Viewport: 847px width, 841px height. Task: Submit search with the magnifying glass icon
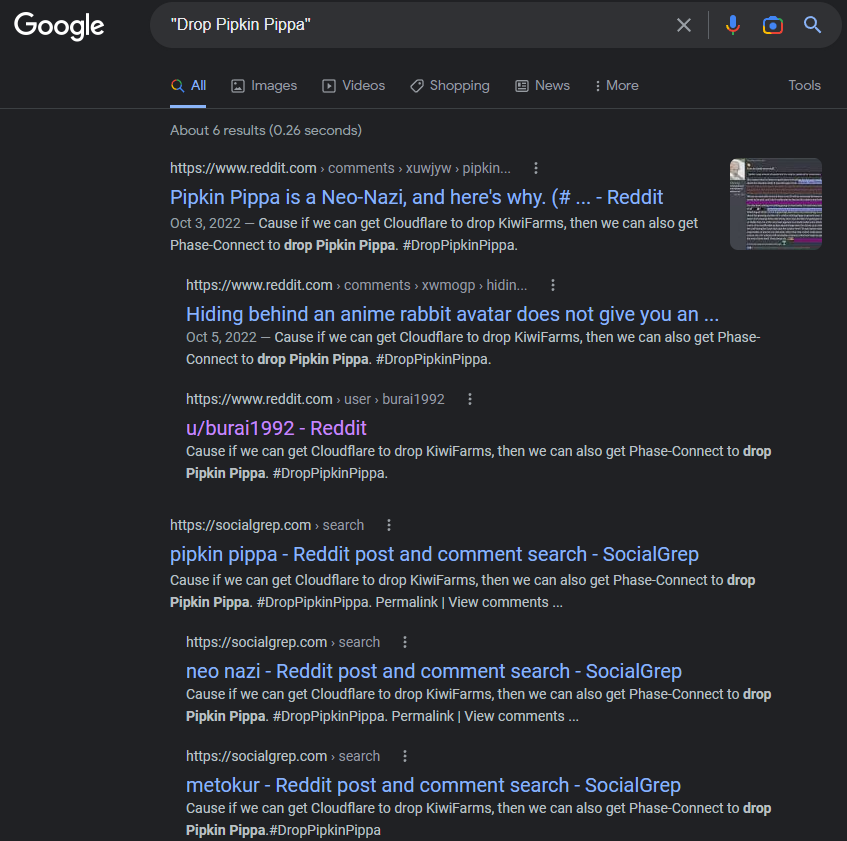812,25
